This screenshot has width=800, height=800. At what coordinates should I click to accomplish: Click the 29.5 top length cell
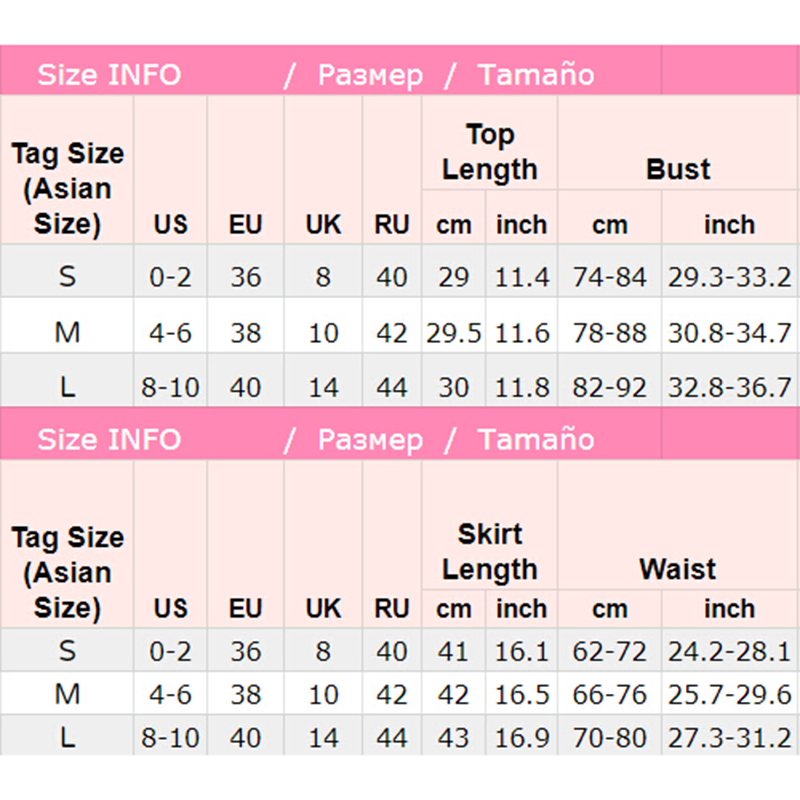point(454,332)
